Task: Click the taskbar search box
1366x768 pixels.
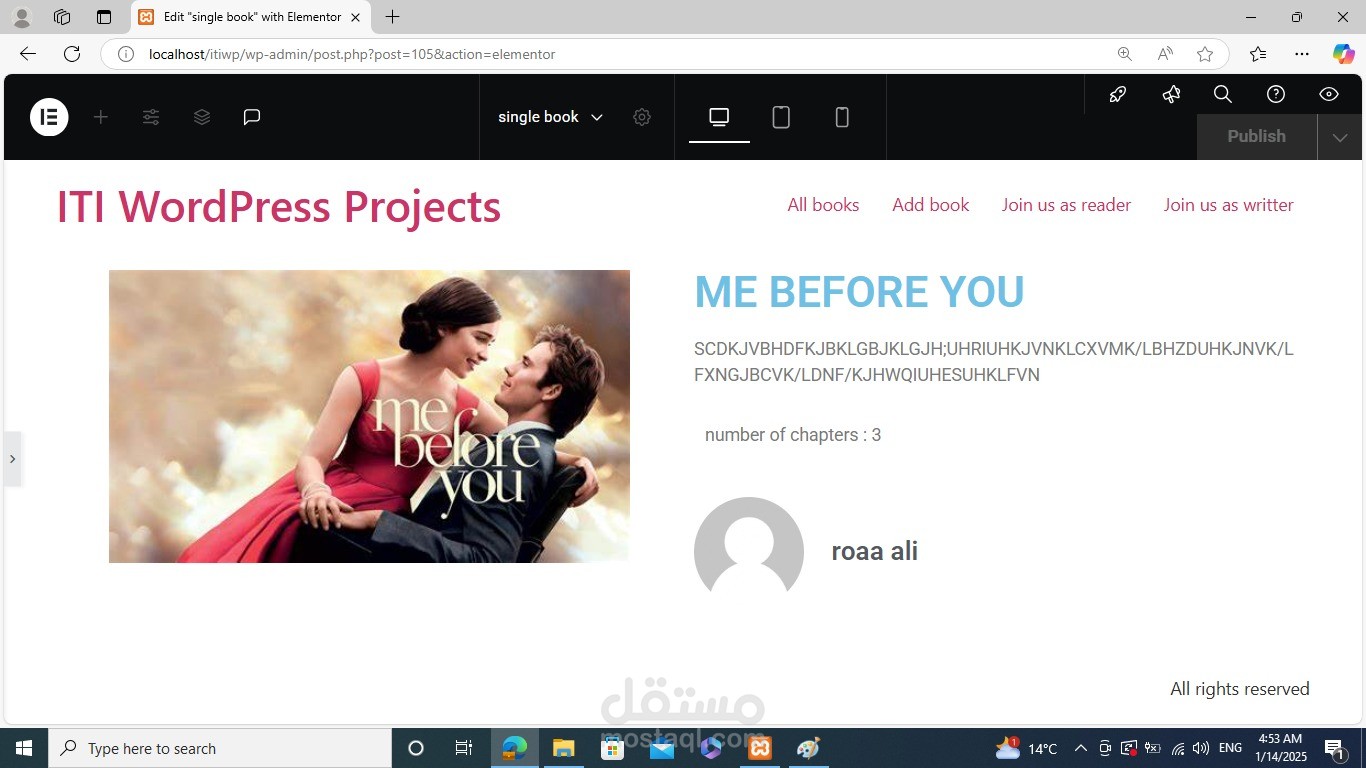Action: tap(220, 748)
